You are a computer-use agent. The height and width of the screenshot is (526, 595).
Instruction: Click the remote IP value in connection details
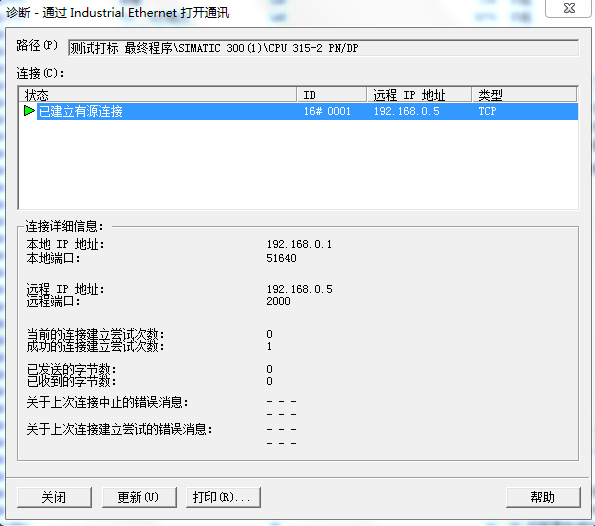[299, 289]
